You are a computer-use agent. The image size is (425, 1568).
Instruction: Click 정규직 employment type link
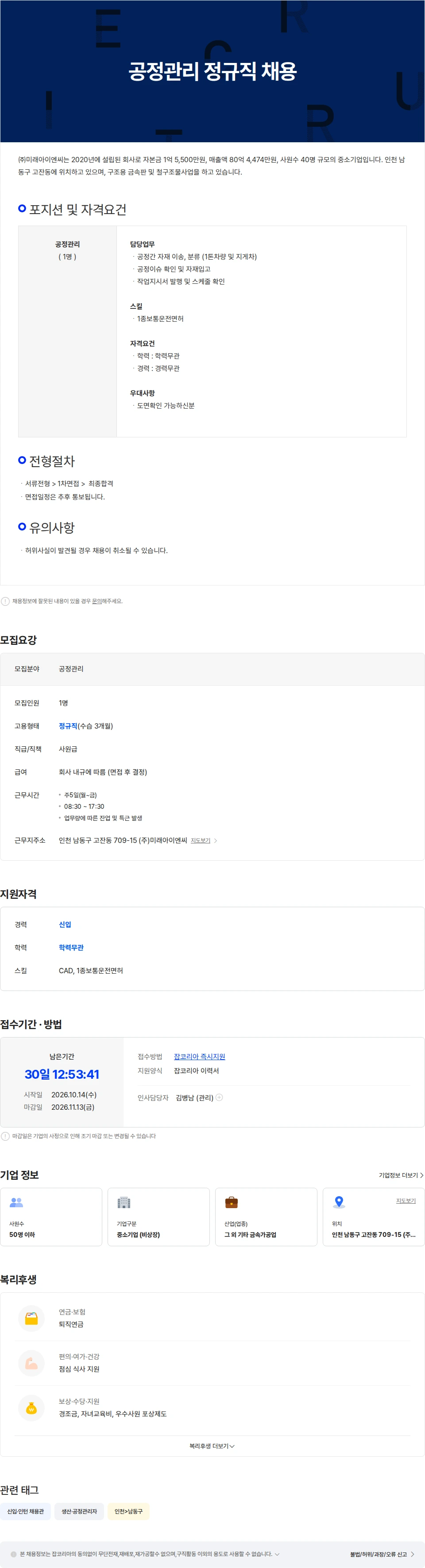pos(67,726)
